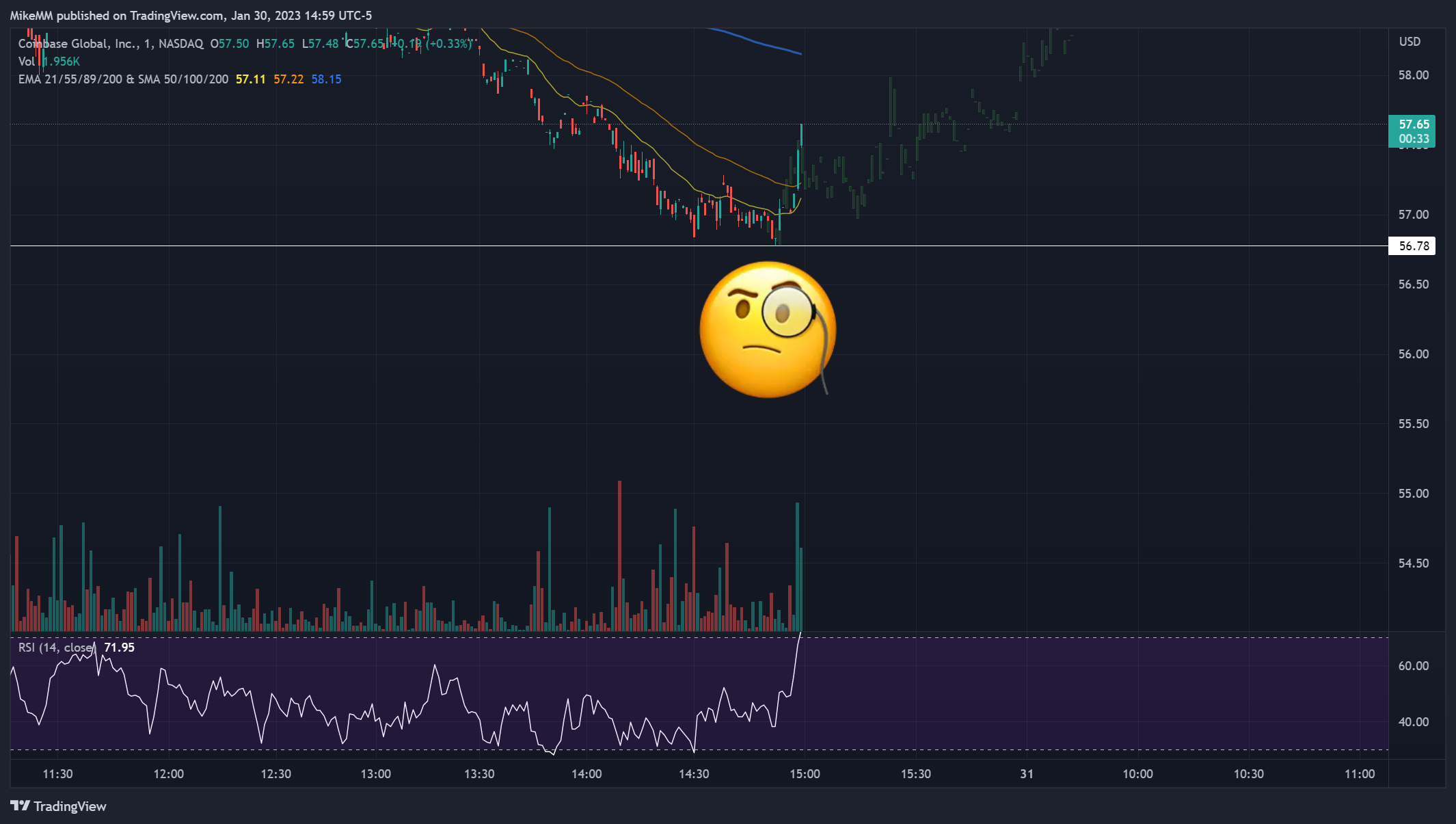Click the +0.33% change value in legend

point(450,44)
